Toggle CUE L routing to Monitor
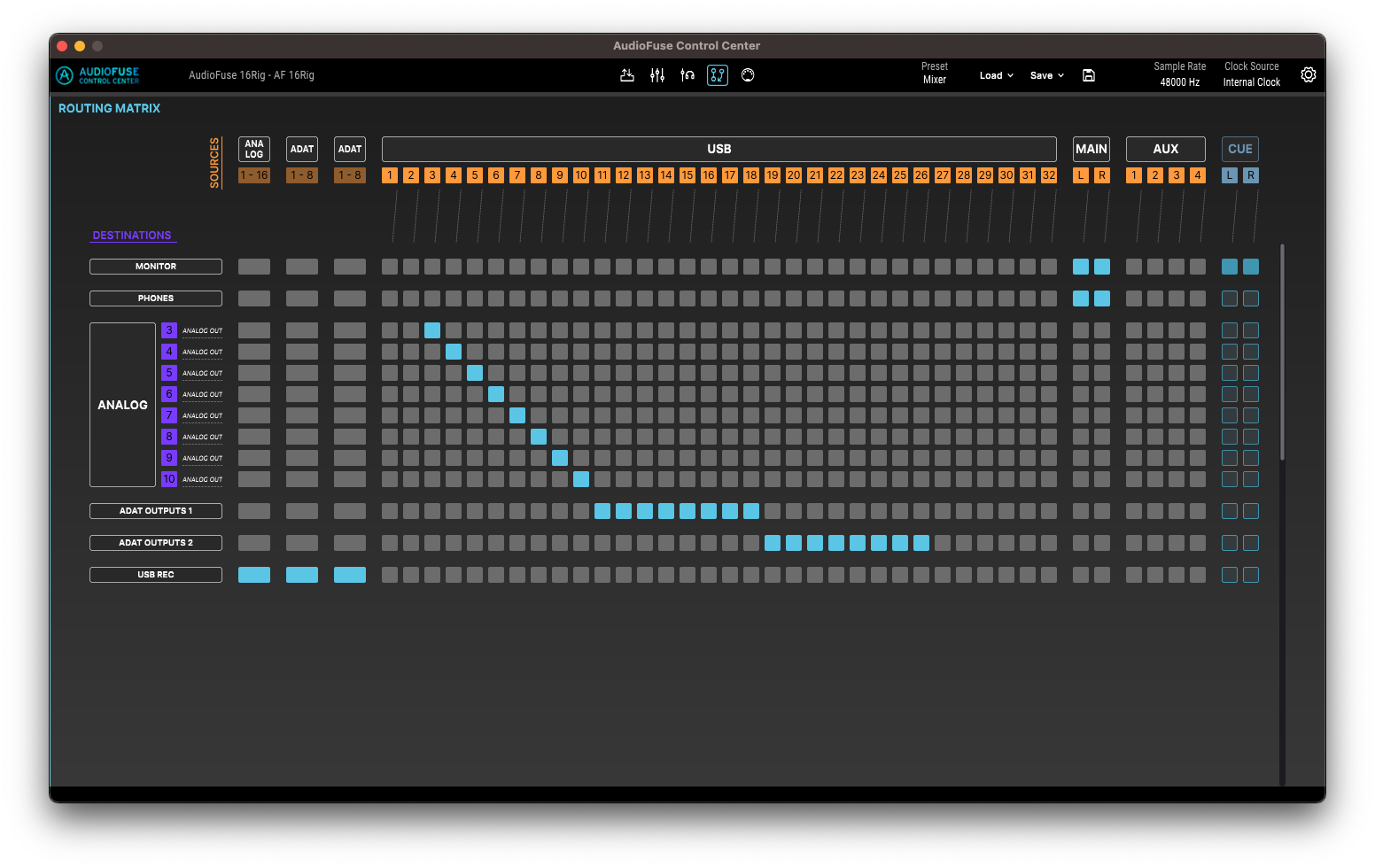Screen dimensions: 1375x868 (1230, 267)
